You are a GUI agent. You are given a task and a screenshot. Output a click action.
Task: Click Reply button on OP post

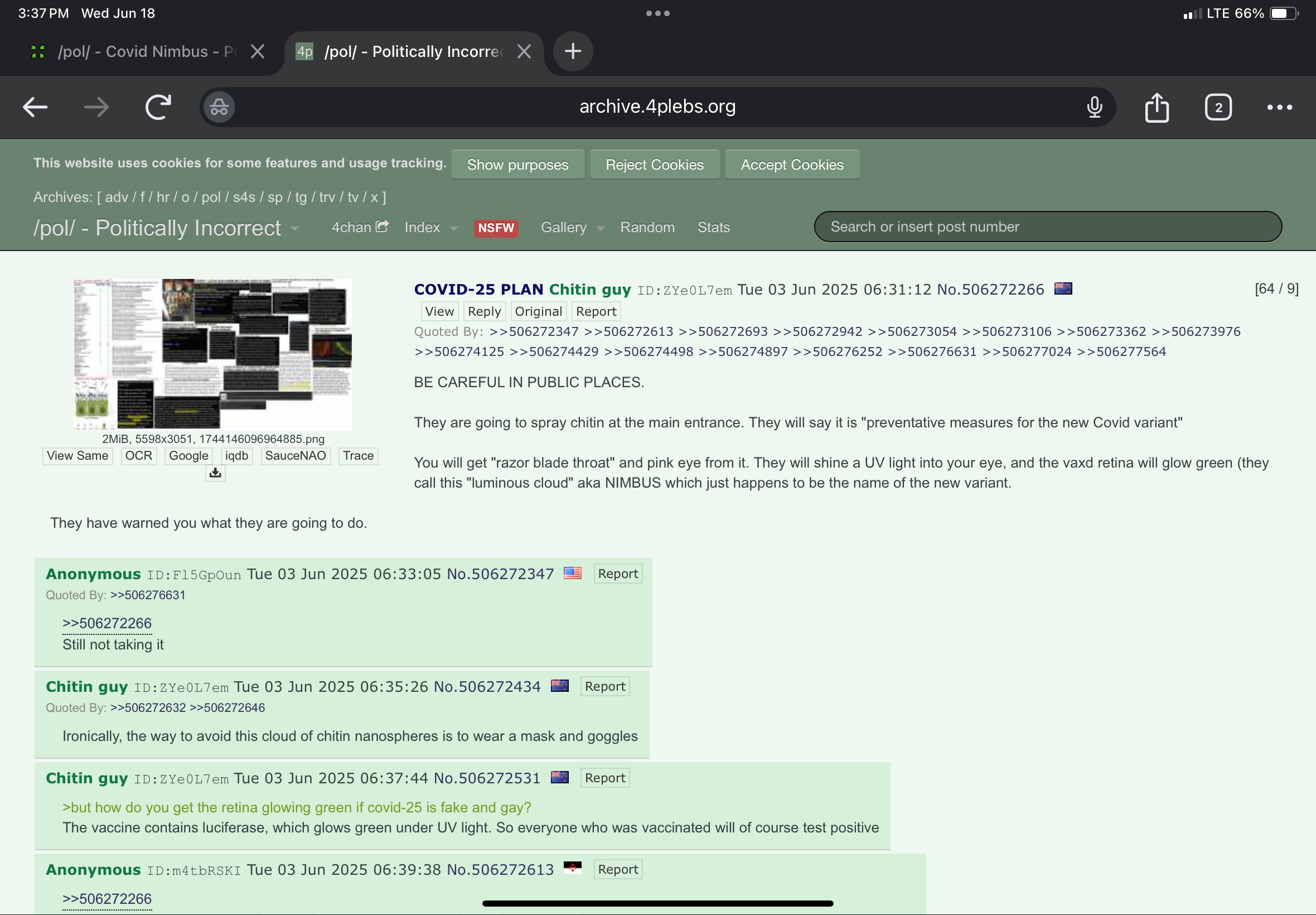(x=484, y=311)
